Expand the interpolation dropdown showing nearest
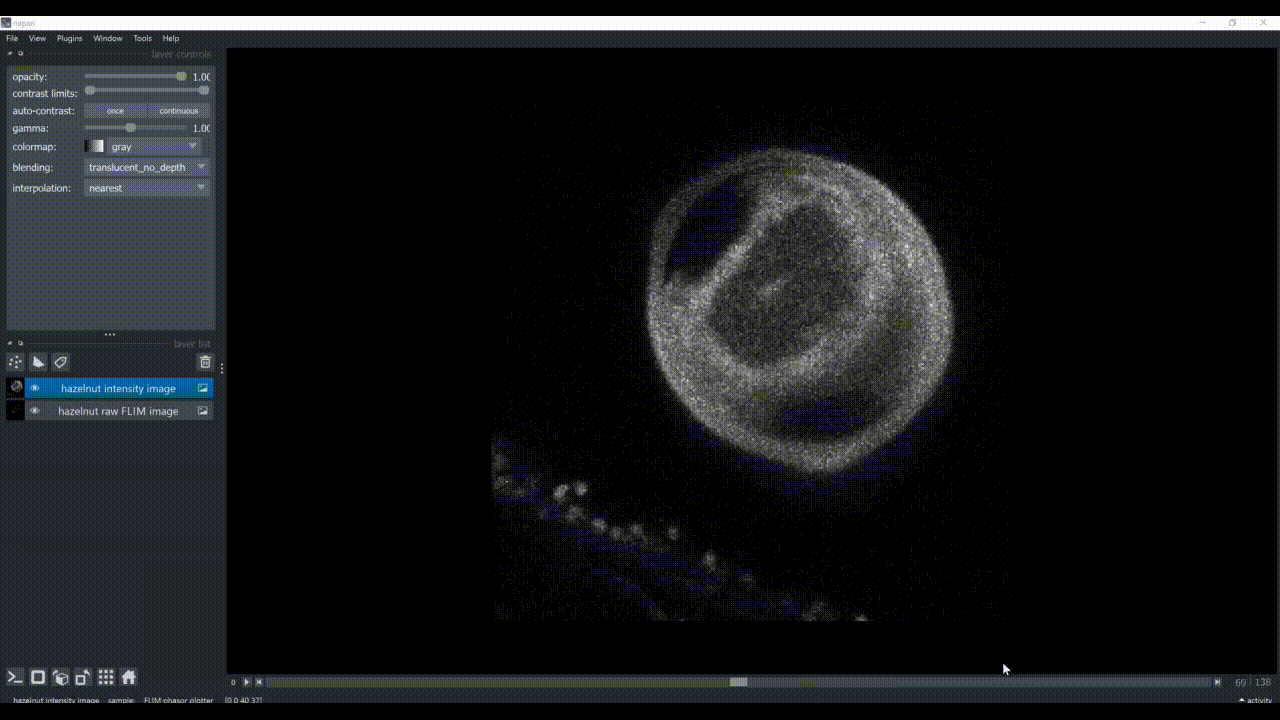 pyautogui.click(x=147, y=188)
